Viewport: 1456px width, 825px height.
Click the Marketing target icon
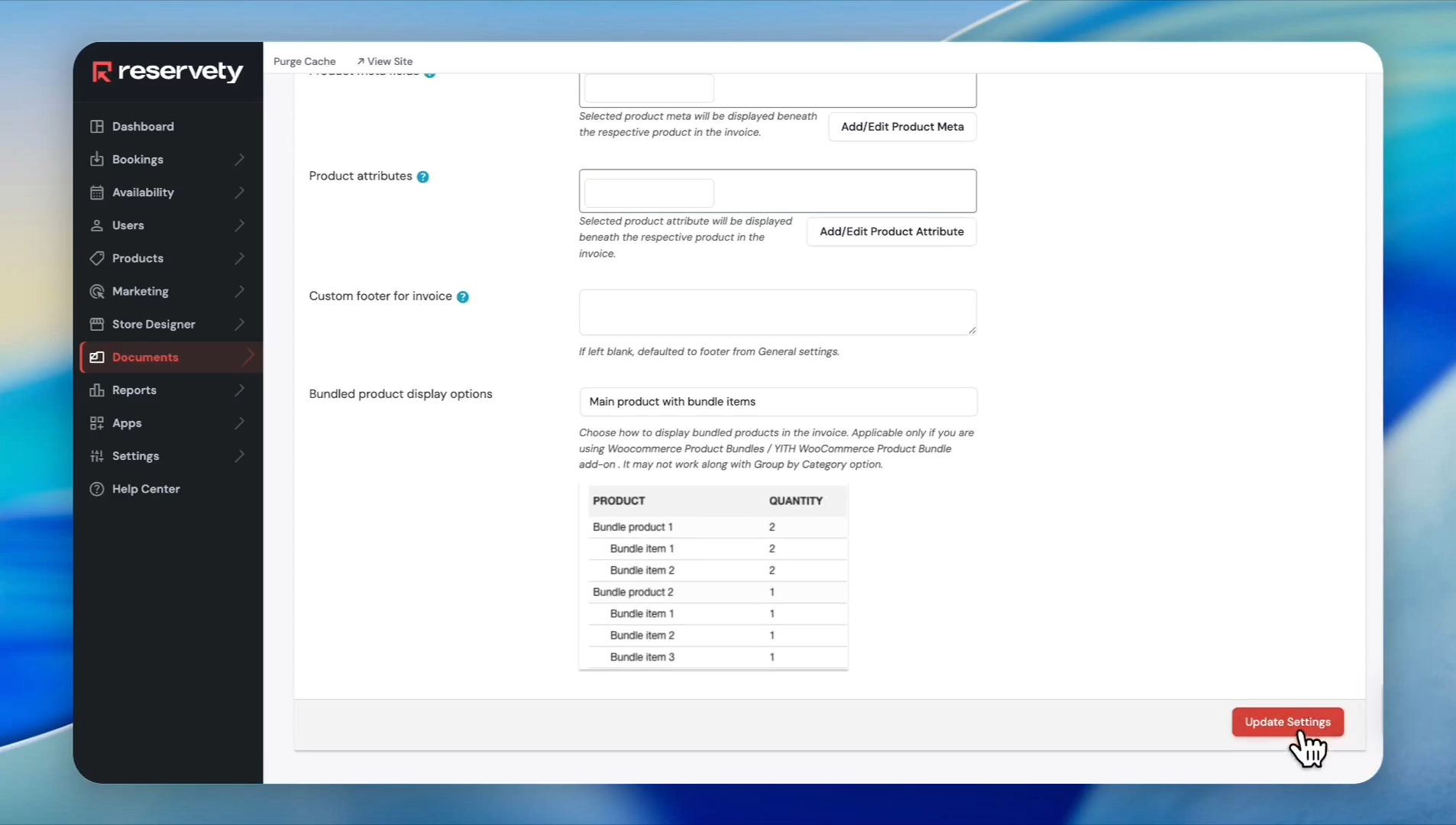[97, 291]
